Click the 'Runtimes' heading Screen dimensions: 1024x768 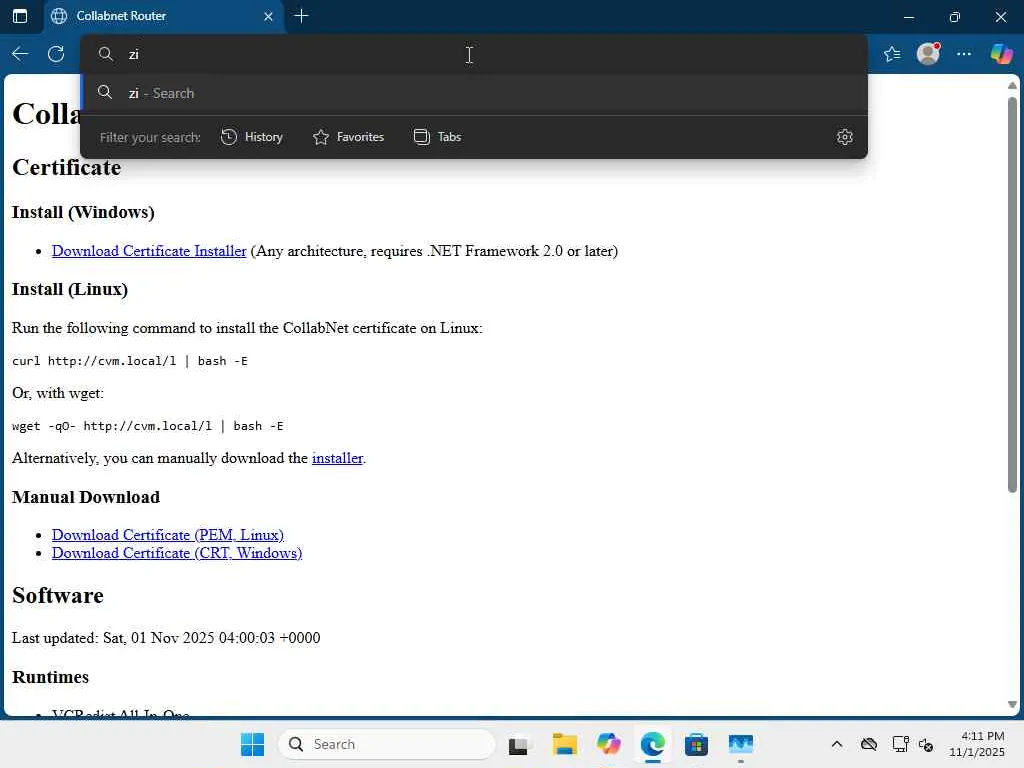[x=50, y=677]
